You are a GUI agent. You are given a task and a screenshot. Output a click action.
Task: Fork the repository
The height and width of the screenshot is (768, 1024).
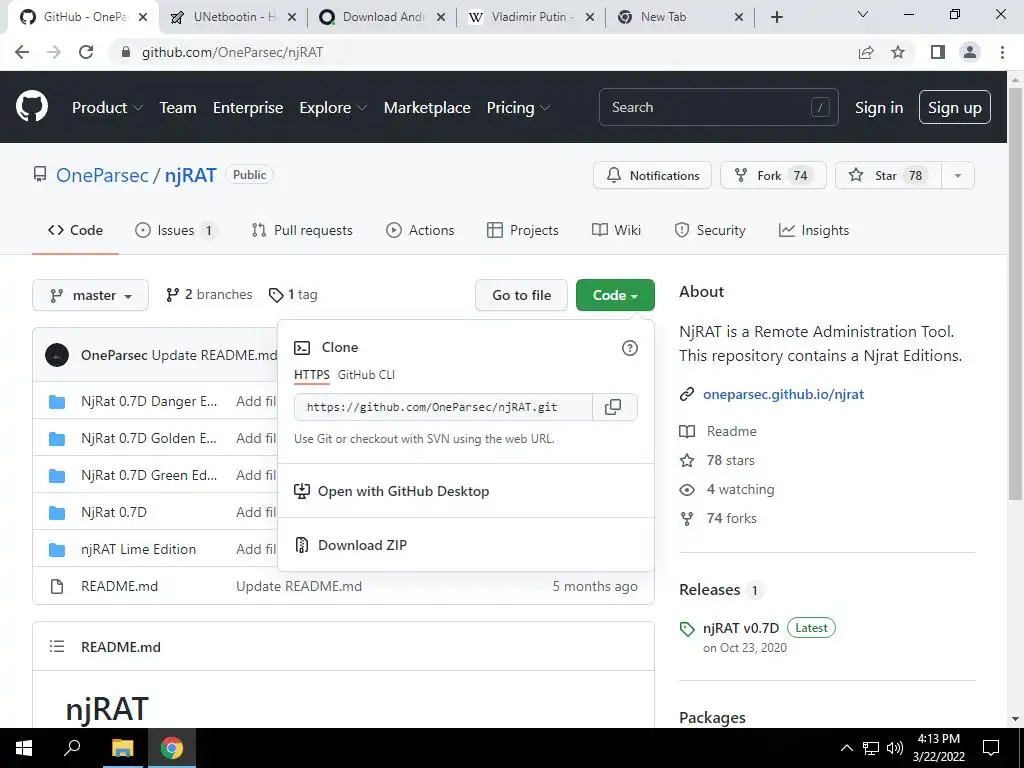tap(773, 175)
